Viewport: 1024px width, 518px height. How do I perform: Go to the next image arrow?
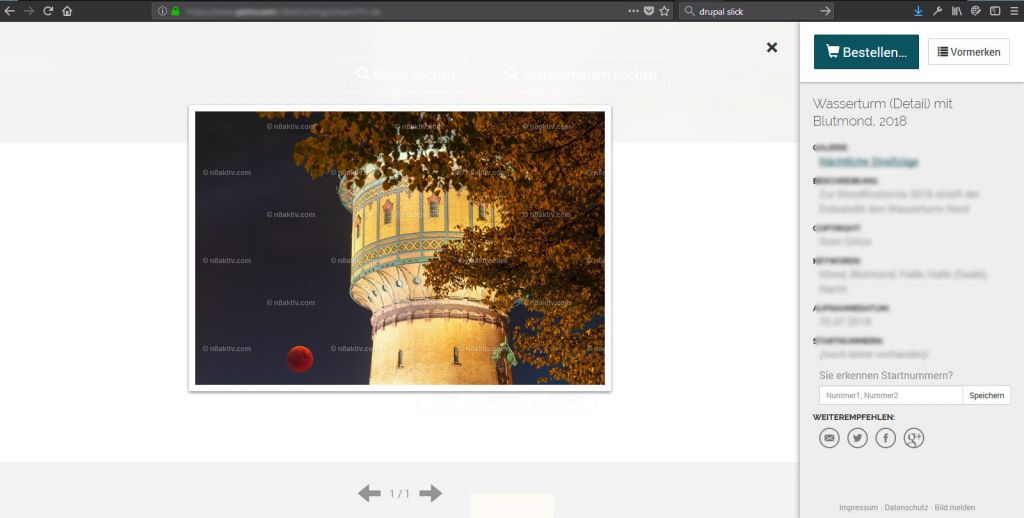pos(430,493)
